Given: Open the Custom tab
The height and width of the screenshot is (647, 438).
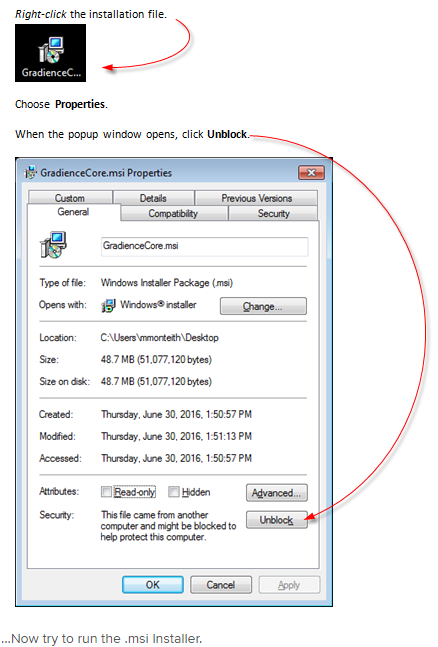Looking at the screenshot, I should (70, 198).
